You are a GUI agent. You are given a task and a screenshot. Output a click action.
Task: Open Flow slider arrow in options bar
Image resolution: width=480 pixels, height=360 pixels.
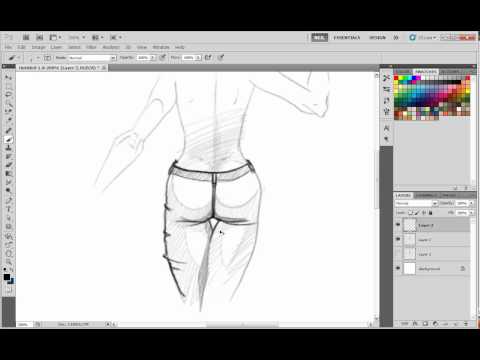point(198,58)
